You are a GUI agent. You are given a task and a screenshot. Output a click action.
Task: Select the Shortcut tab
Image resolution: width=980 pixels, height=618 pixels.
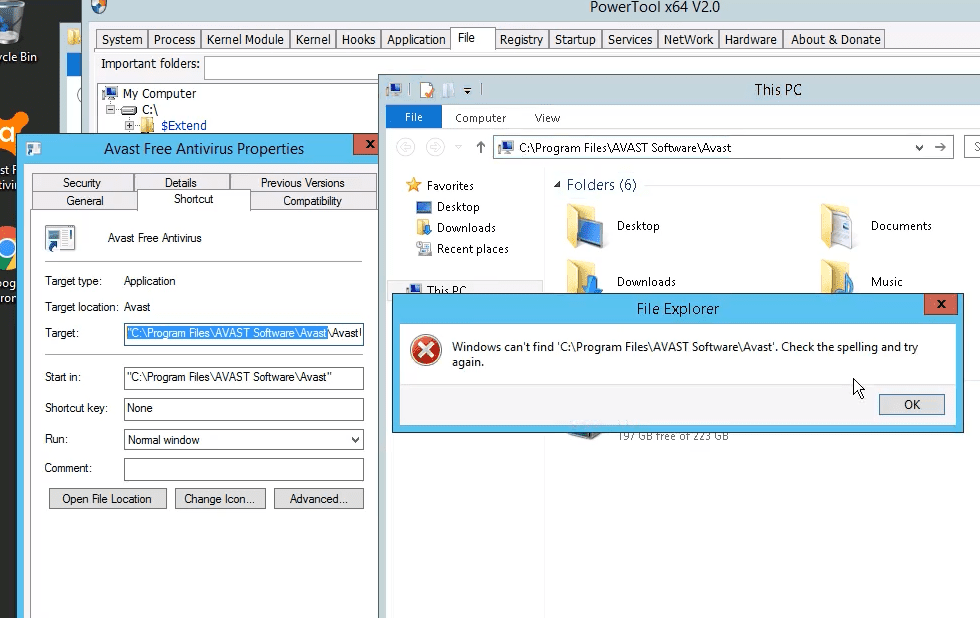(194, 199)
